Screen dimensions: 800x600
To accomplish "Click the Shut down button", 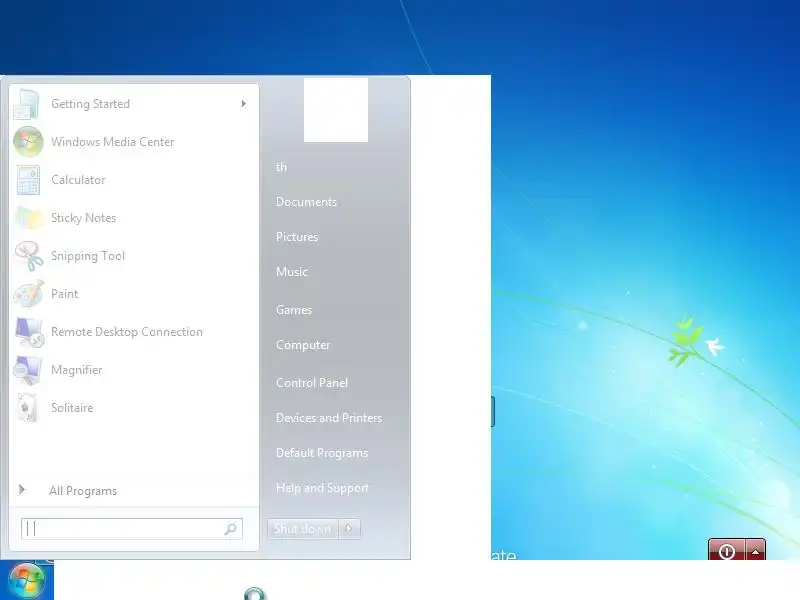I will click(x=303, y=529).
